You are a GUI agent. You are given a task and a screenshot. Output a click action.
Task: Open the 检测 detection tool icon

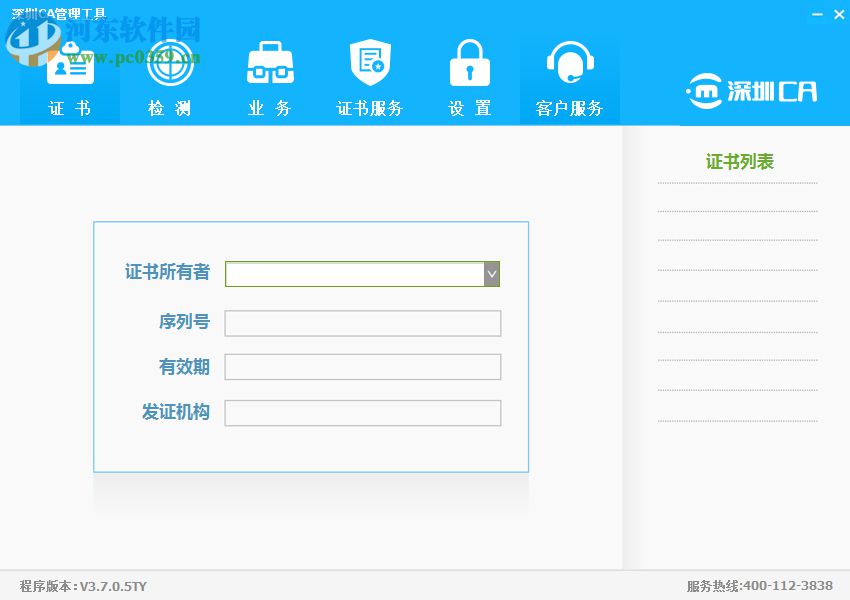(169, 62)
